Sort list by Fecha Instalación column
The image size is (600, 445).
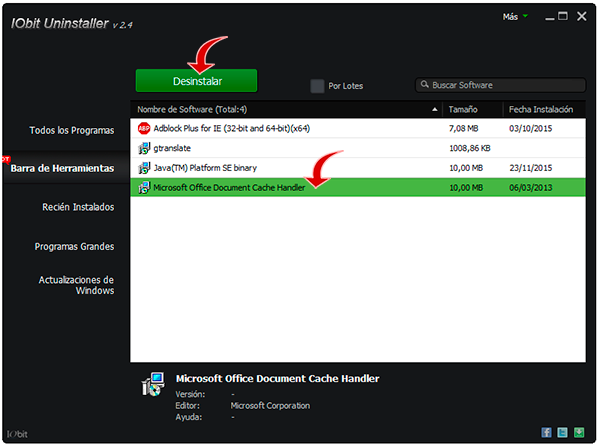540,109
